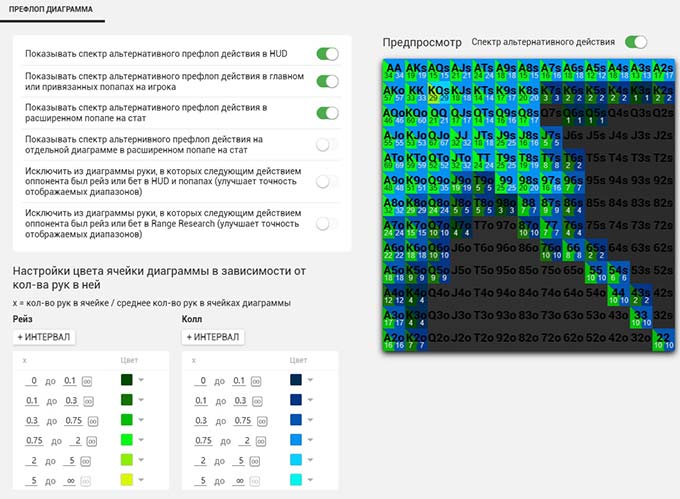Open color dropdown for Raise 0–0.1 interval

(142, 380)
